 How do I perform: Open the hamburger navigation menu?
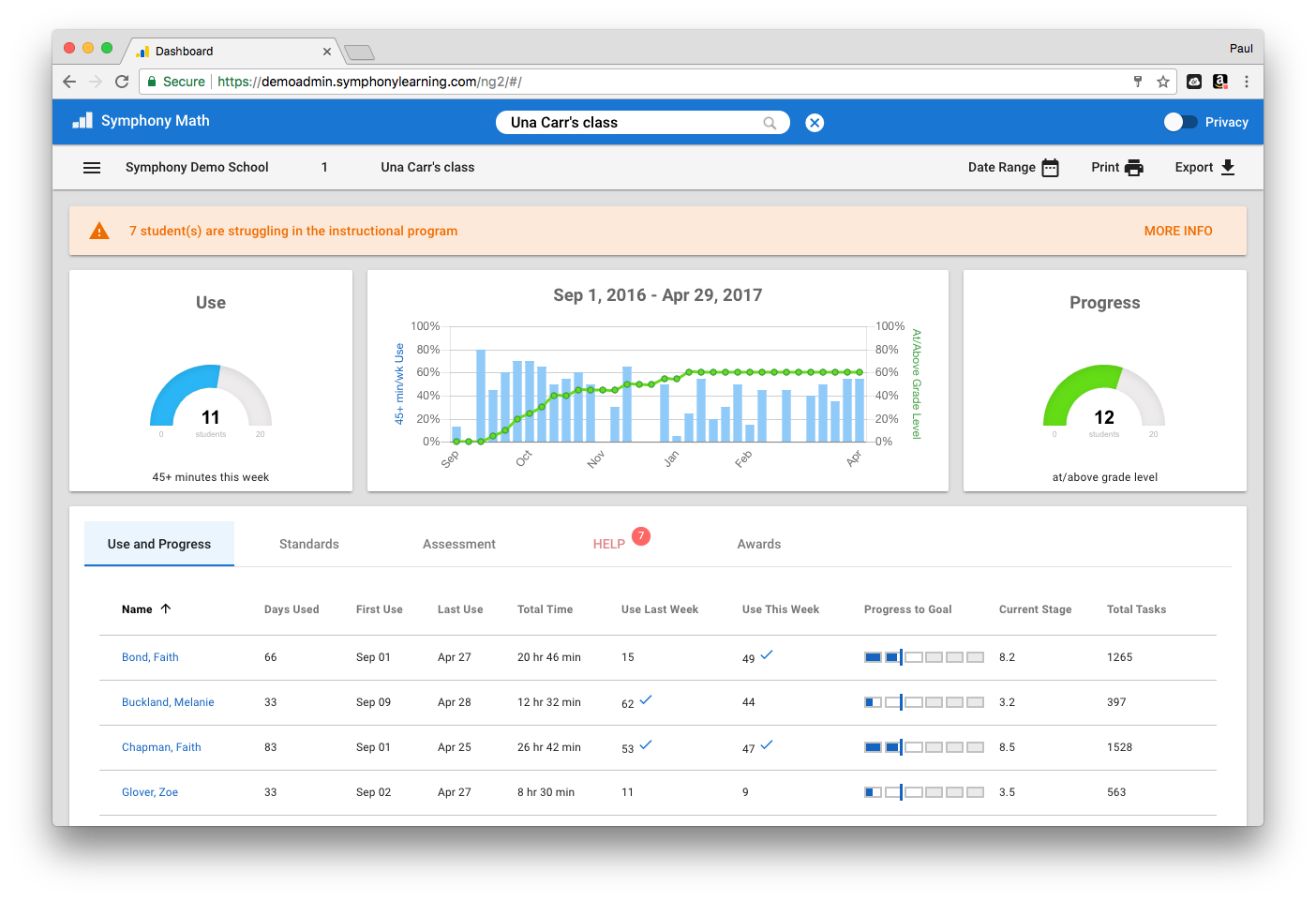92,168
